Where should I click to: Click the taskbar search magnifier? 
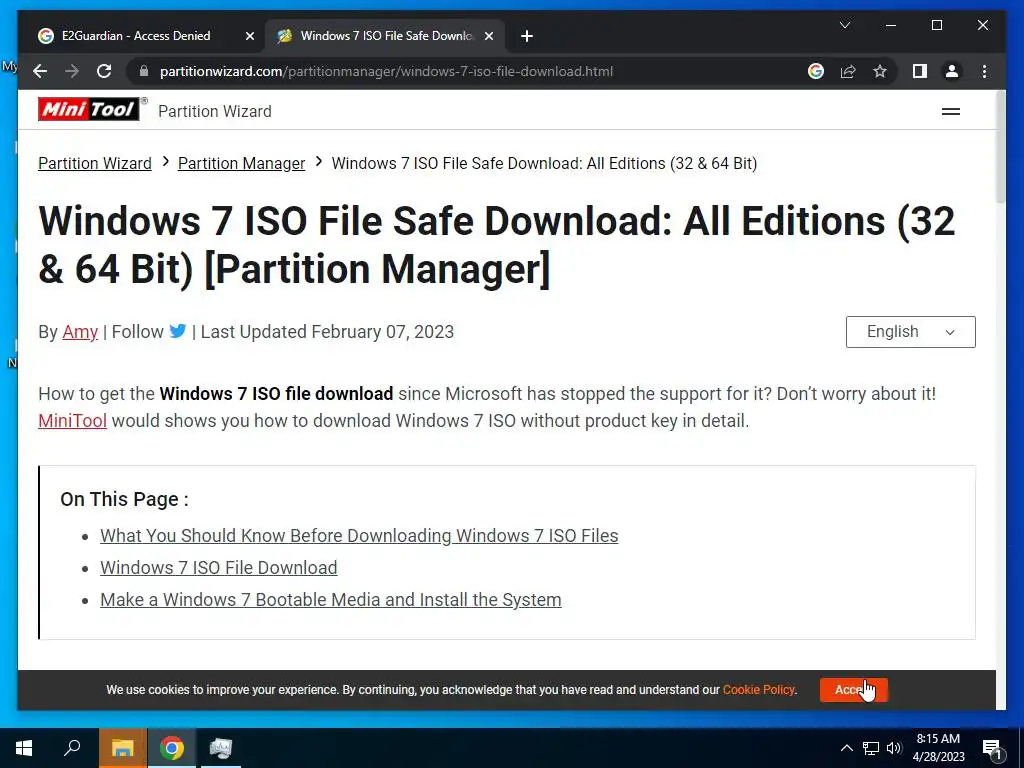click(x=72, y=748)
